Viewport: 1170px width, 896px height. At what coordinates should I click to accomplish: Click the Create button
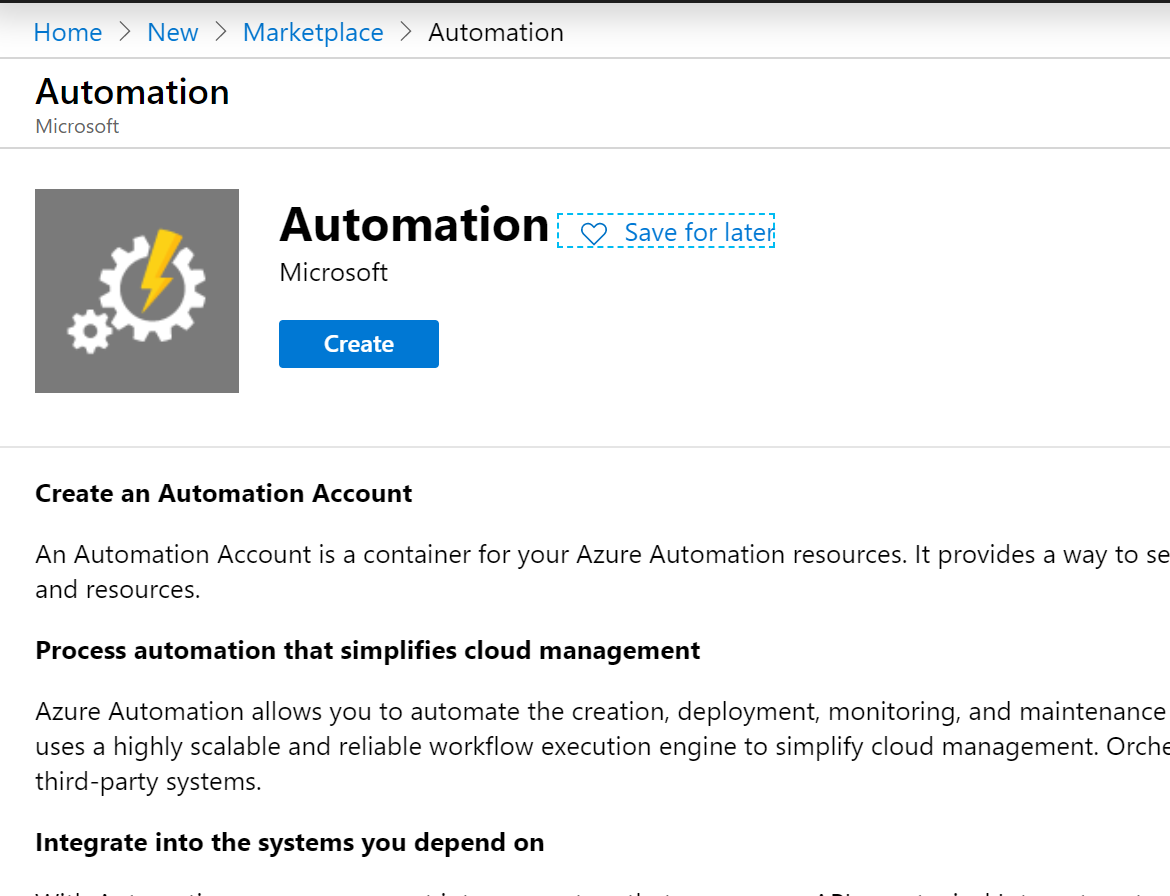click(x=359, y=344)
